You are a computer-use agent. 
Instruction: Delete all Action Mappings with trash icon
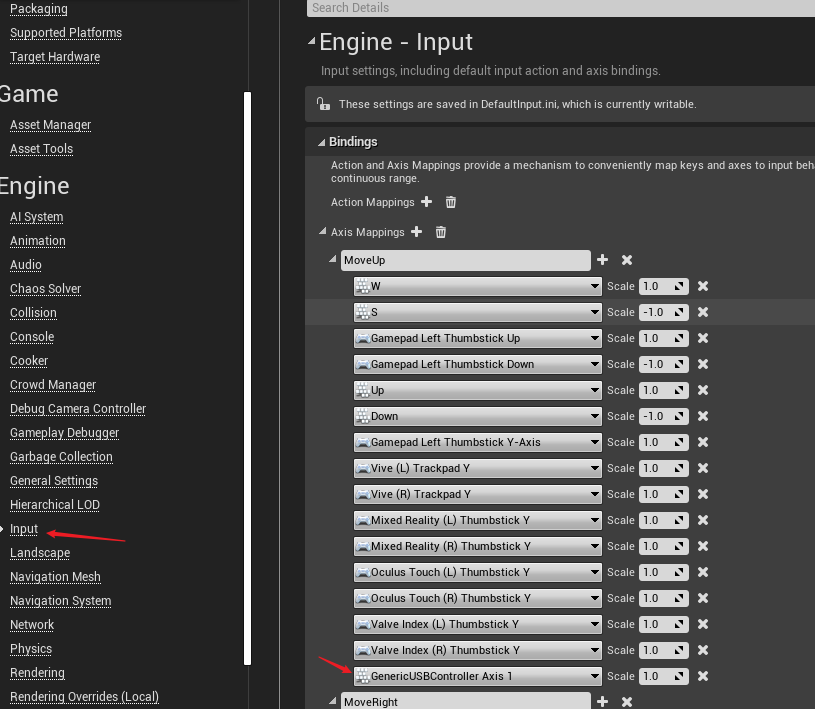click(451, 202)
